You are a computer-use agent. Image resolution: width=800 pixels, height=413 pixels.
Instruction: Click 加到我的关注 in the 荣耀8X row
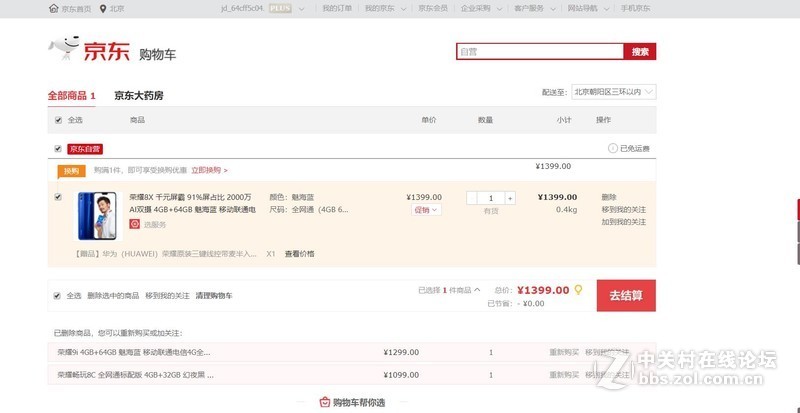tap(623, 222)
